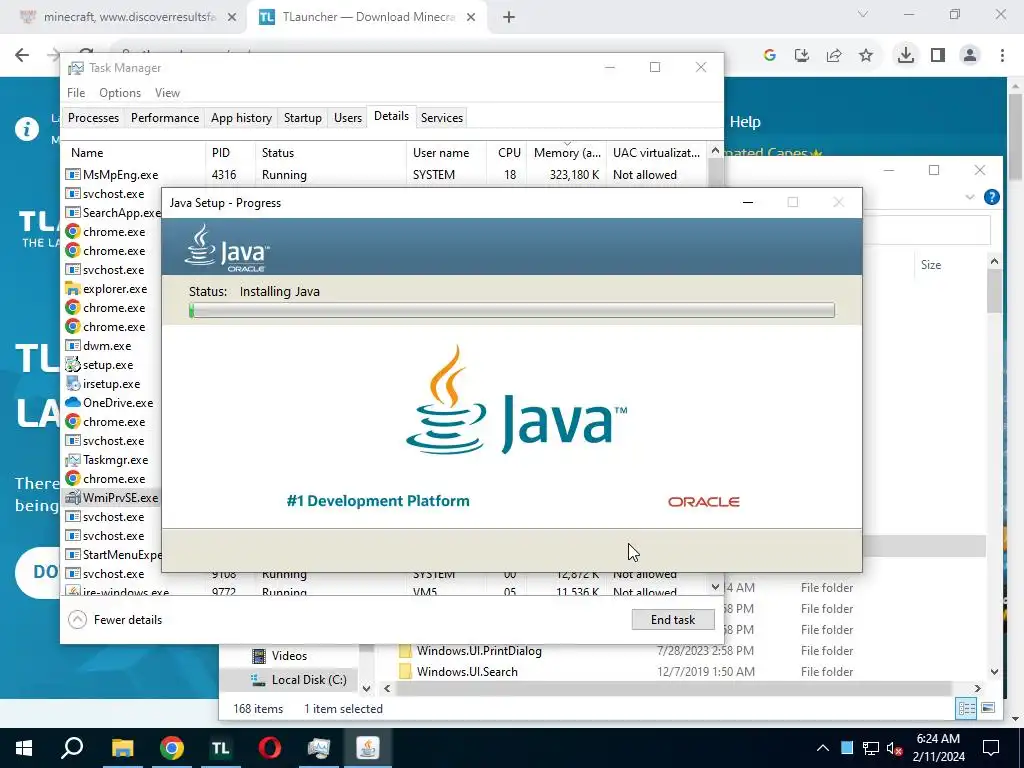Screen dimensions: 1024x768
Task: Switch to App history tab
Action: click(241, 118)
